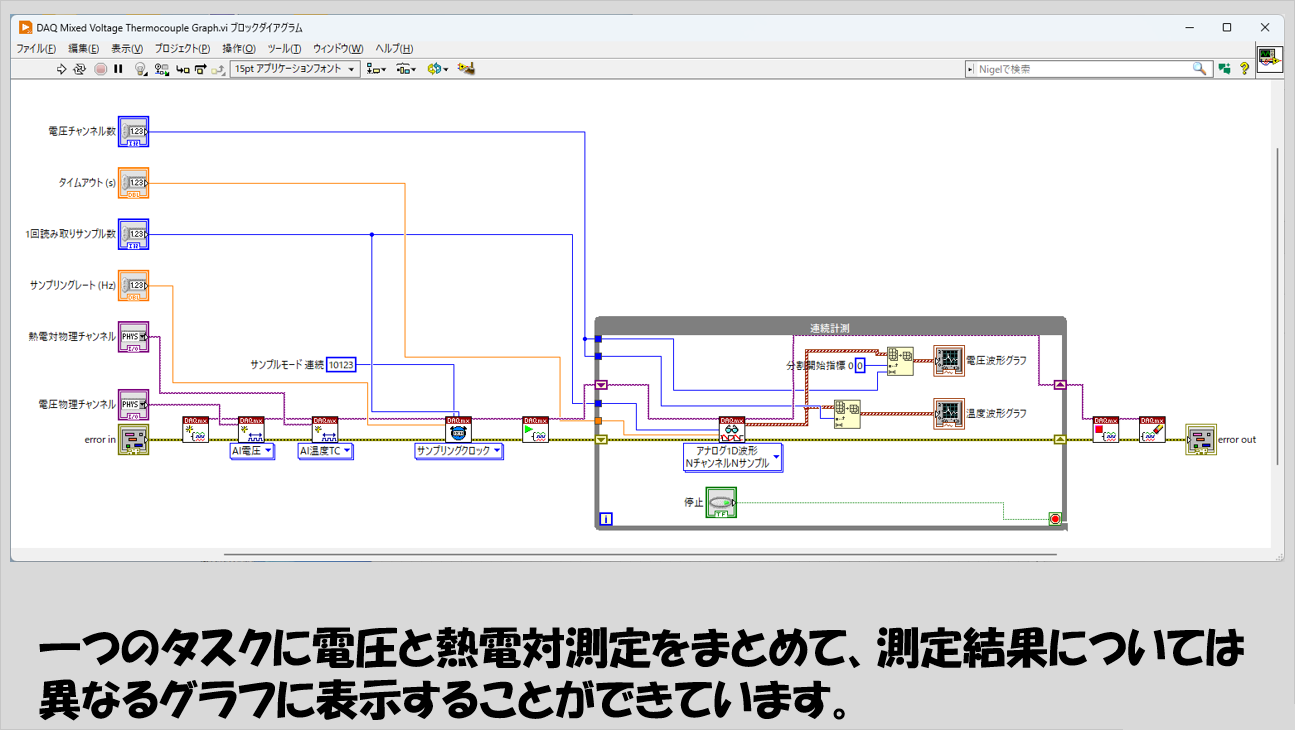The image size is (1295, 730).
Task: Click the Abort Execution stop icon
Action: coord(100,69)
